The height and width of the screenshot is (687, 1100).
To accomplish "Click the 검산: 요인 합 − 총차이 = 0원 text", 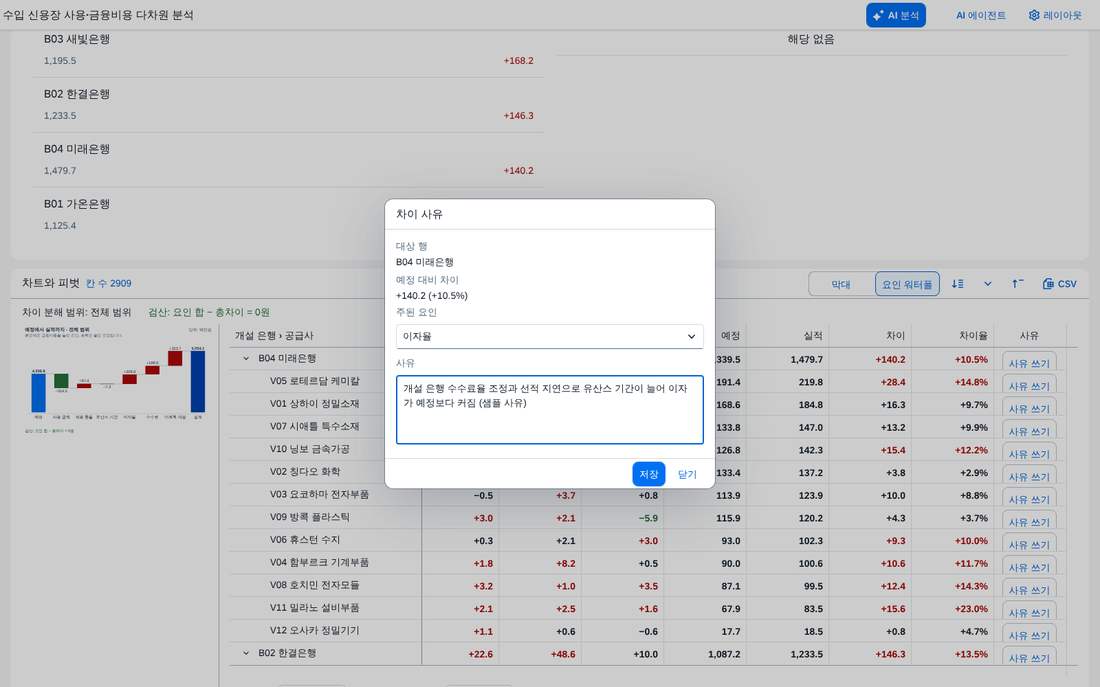I will tap(208, 312).
